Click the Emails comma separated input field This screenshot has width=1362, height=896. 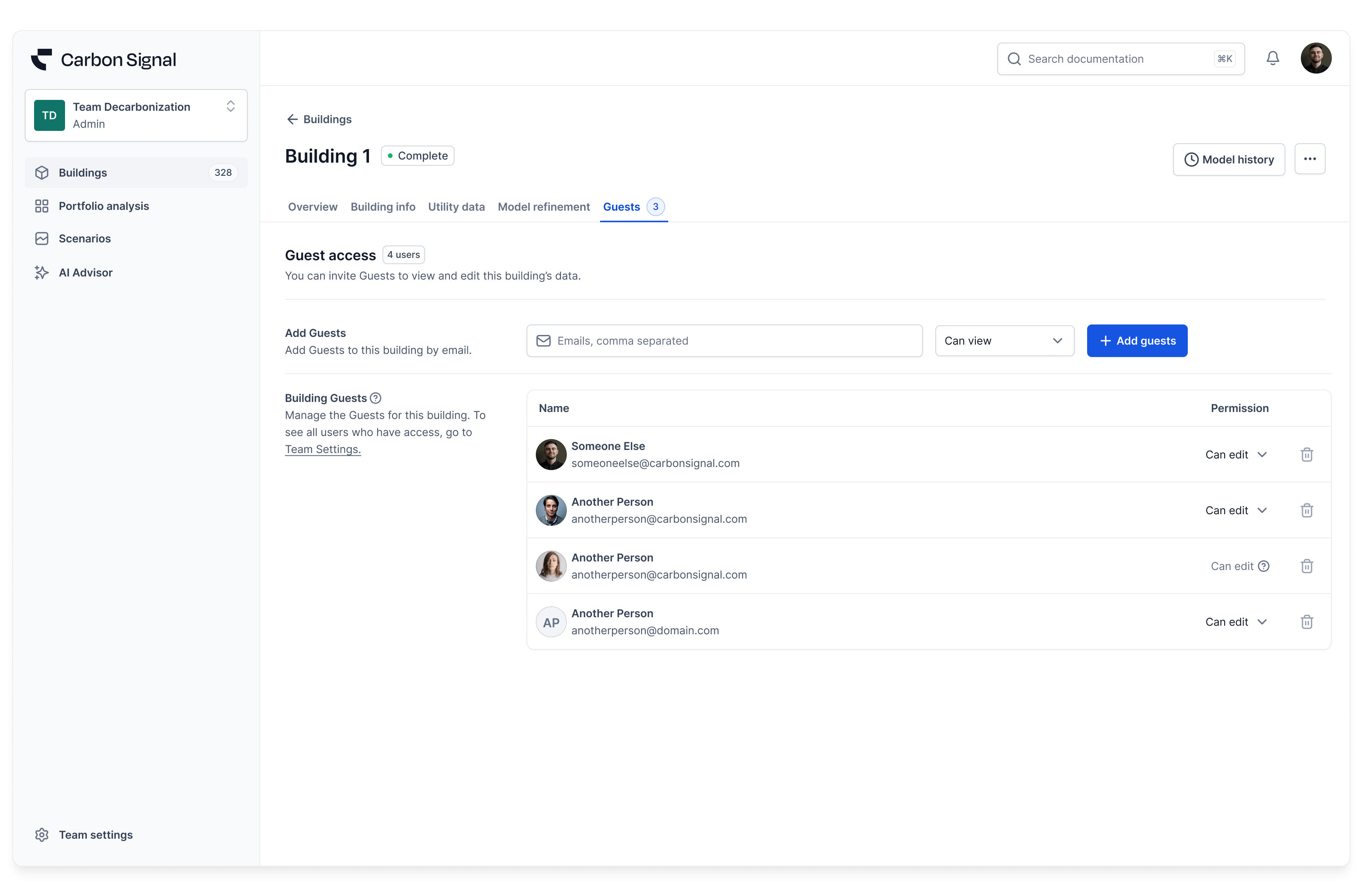coord(724,341)
